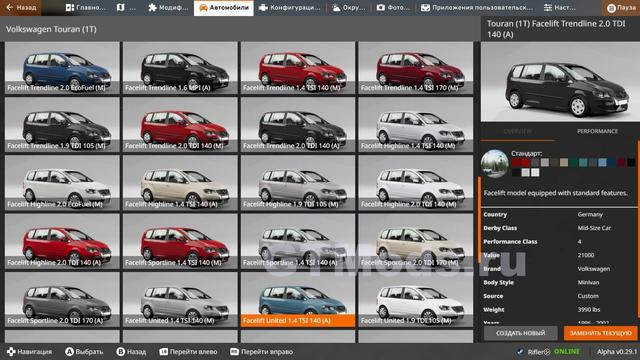Click the Volkswagen brand value
The height and width of the screenshot is (360, 640).
point(593,269)
